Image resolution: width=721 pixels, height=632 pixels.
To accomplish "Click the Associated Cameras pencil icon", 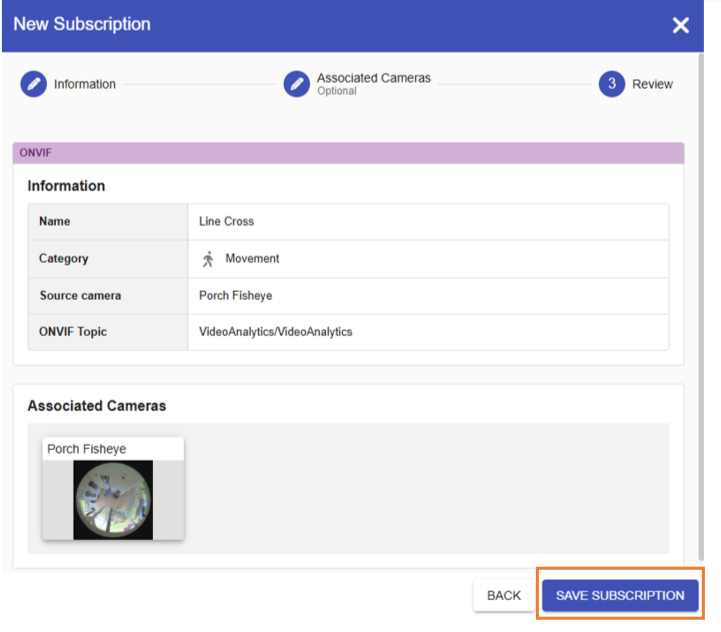I will 297,84.
